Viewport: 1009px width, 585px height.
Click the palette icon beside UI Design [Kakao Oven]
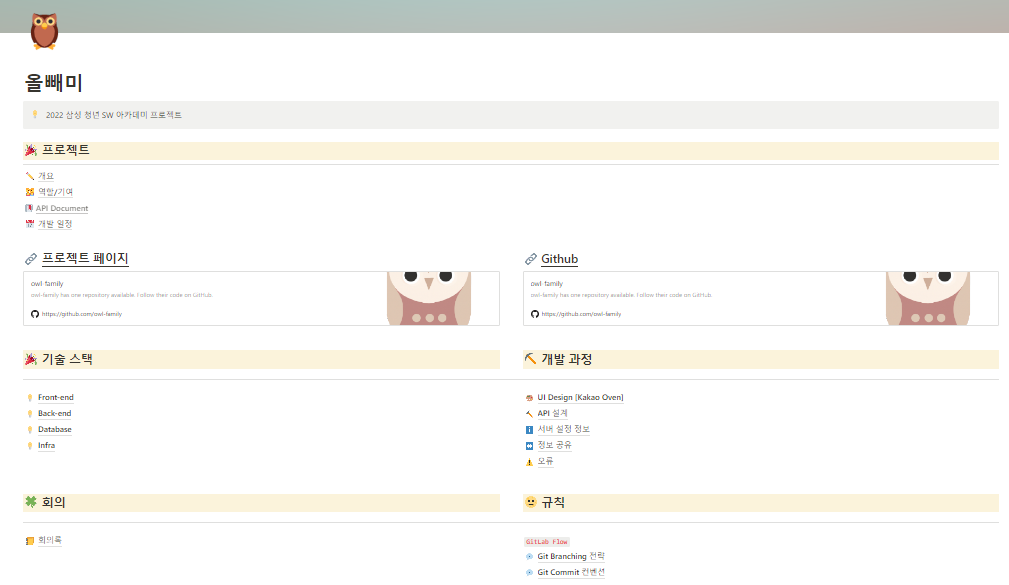tap(530, 397)
